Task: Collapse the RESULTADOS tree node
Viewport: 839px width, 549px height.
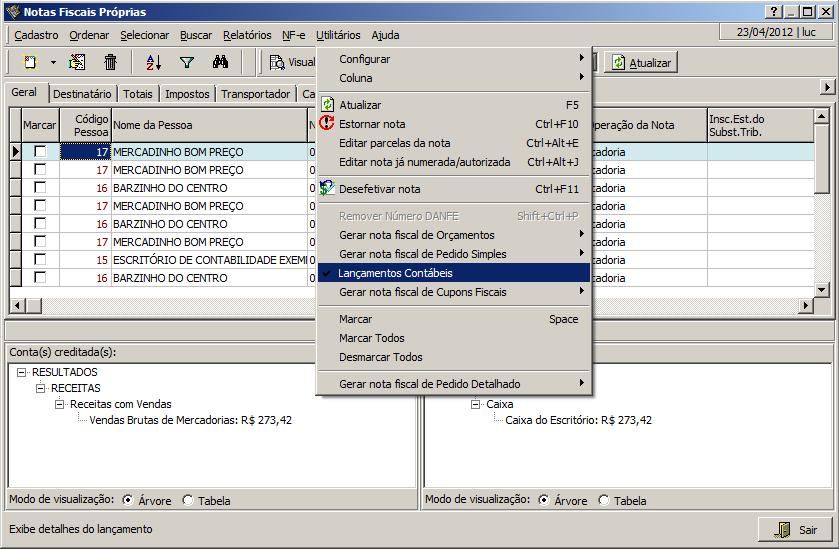Action: pyautogui.click(x=23, y=372)
